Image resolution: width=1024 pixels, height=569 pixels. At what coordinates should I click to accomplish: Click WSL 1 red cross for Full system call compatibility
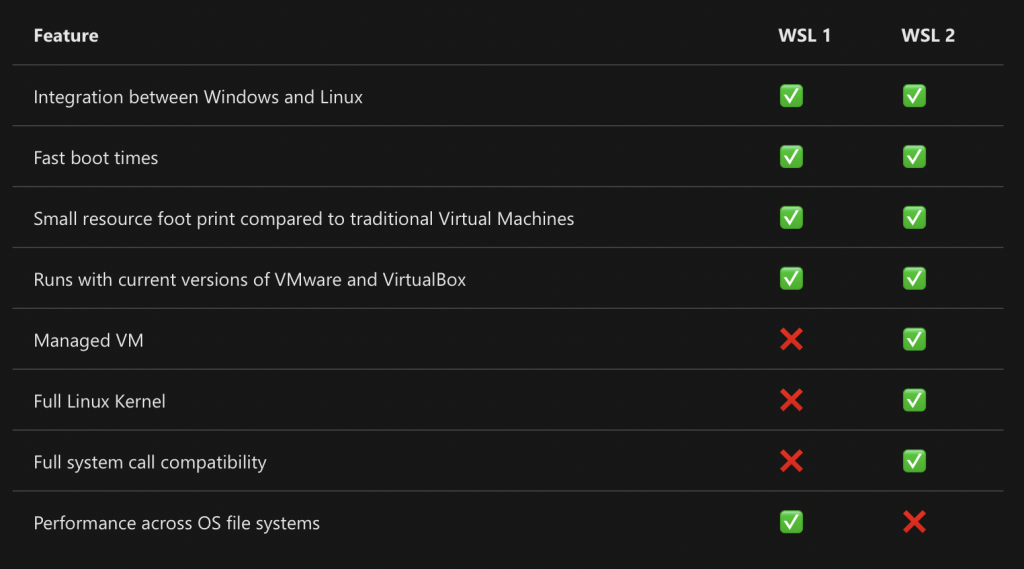791,461
